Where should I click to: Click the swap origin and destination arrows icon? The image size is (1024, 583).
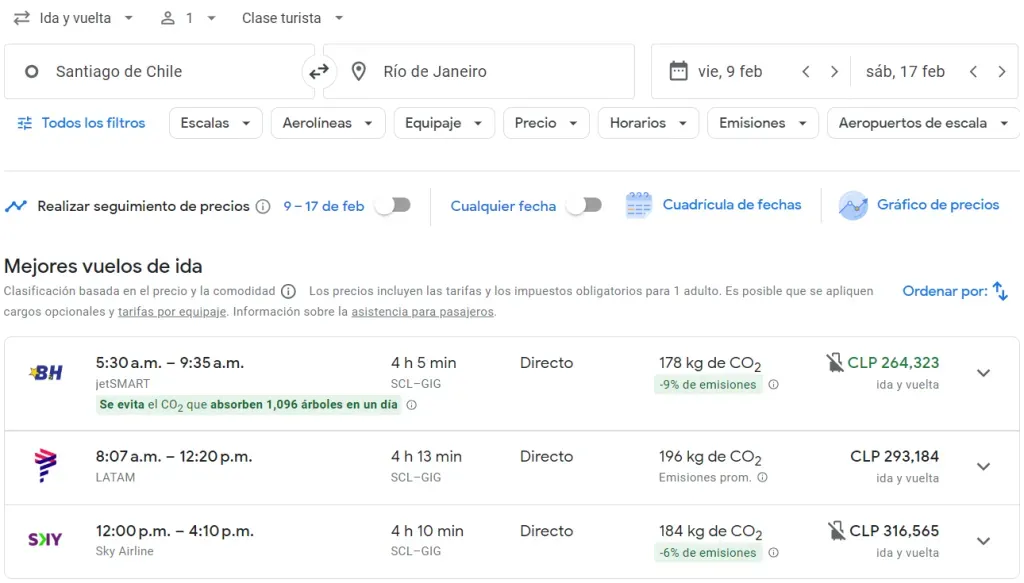(x=318, y=72)
